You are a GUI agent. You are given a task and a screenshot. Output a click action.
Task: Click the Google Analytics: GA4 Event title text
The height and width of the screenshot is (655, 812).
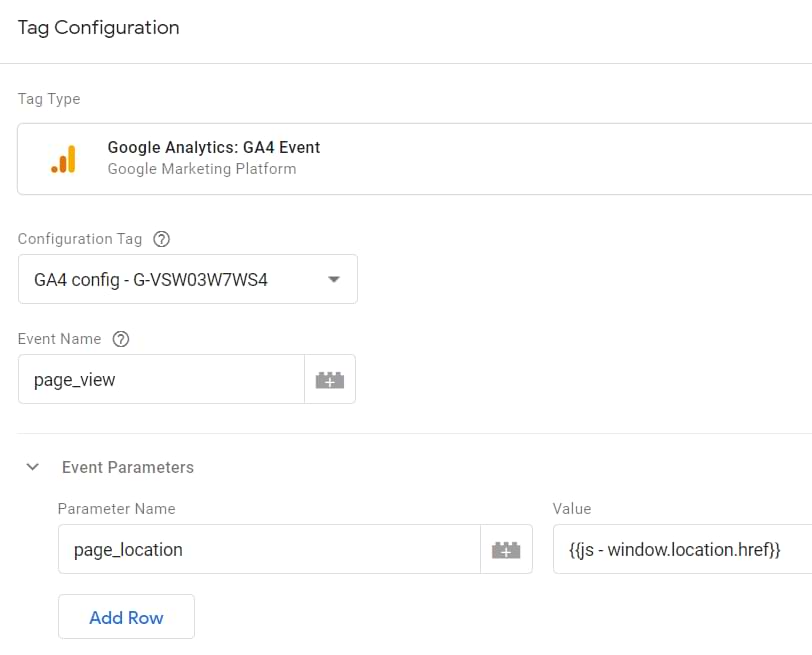point(214,147)
